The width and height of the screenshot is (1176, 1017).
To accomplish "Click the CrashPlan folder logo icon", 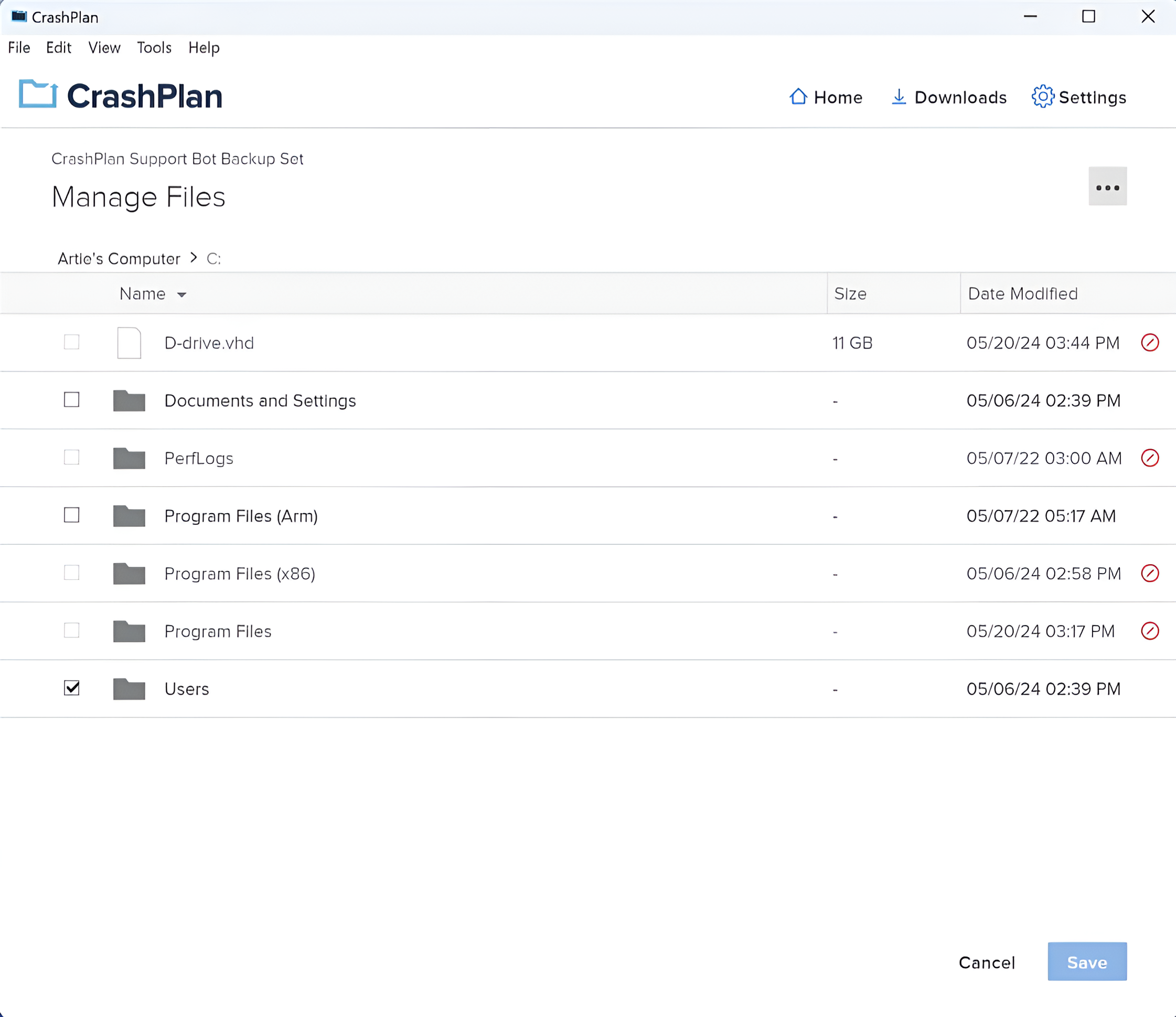I will [x=38, y=94].
